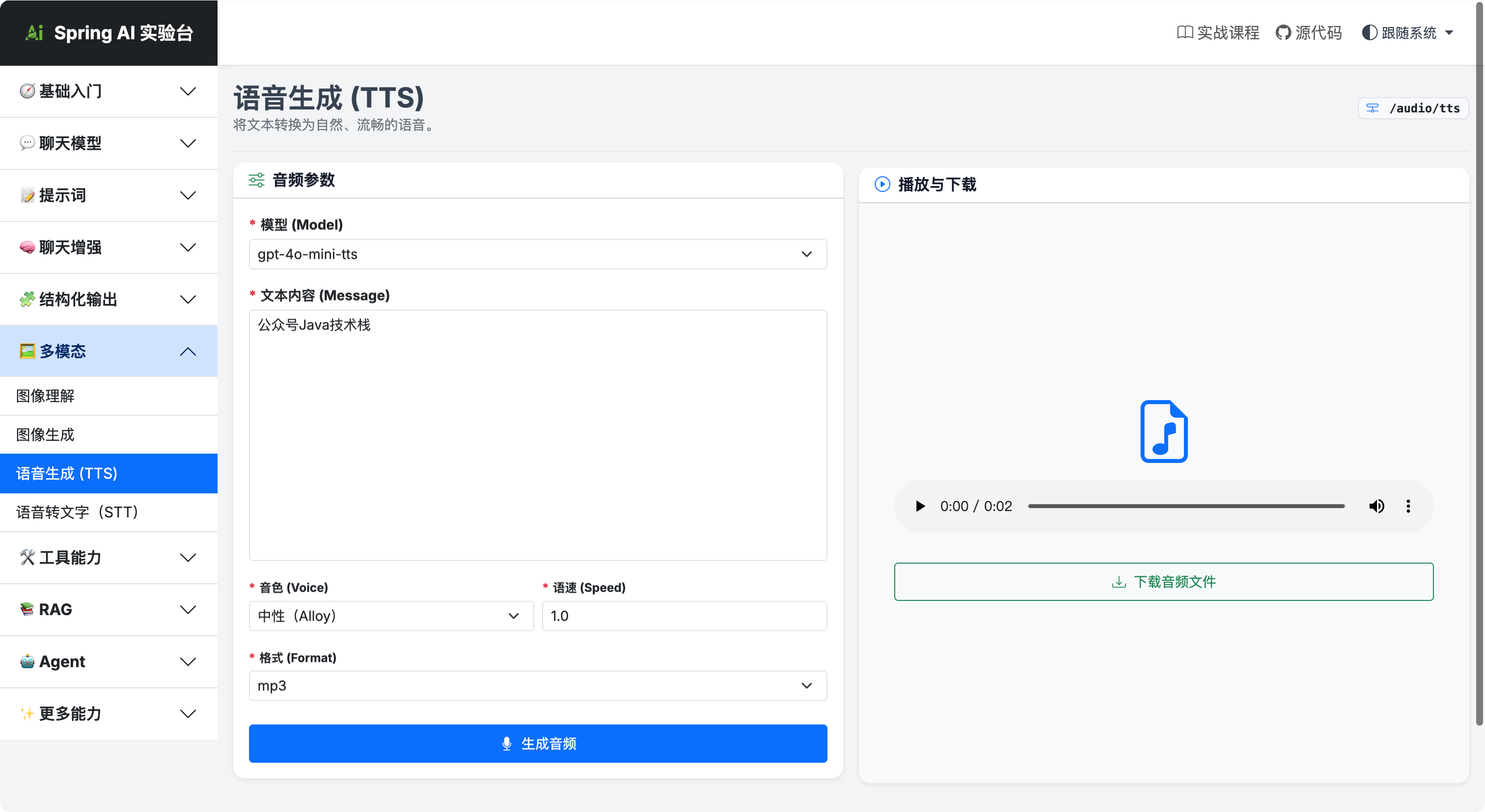The height and width of the screenshot is (812, 1485).
Task: Click the 生成音频 button
Action: click(x=538, y=743)
